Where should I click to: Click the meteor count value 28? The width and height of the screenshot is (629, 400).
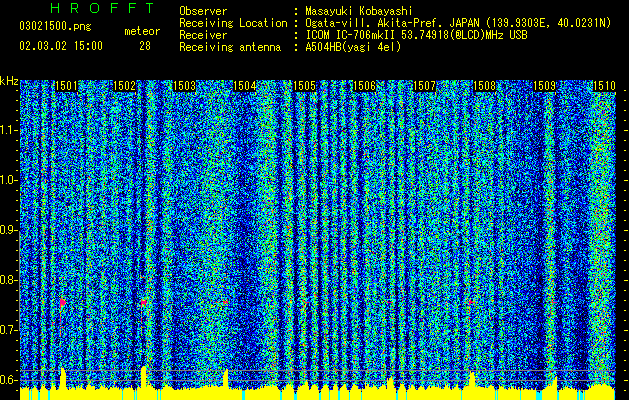(145, 46)
